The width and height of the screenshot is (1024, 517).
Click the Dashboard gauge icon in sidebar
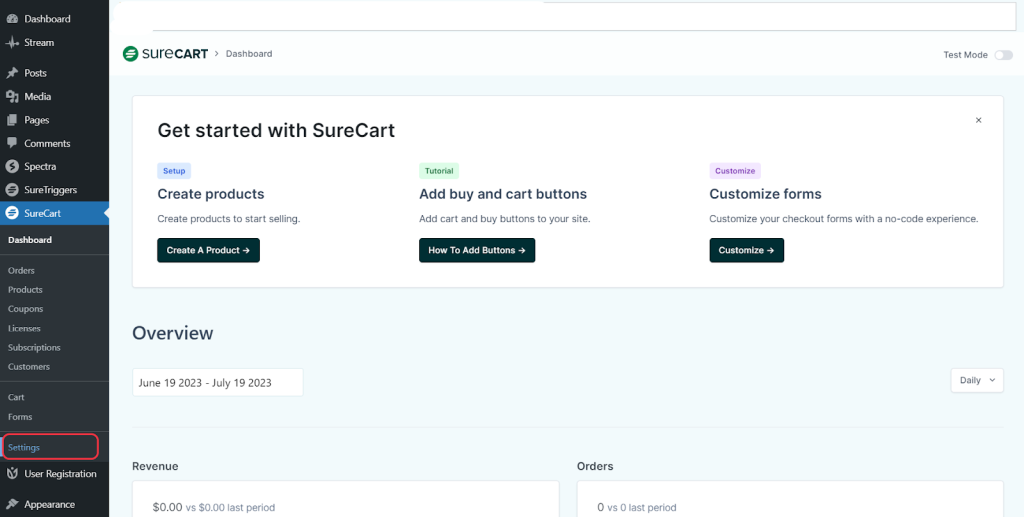[x=12, y=19]
